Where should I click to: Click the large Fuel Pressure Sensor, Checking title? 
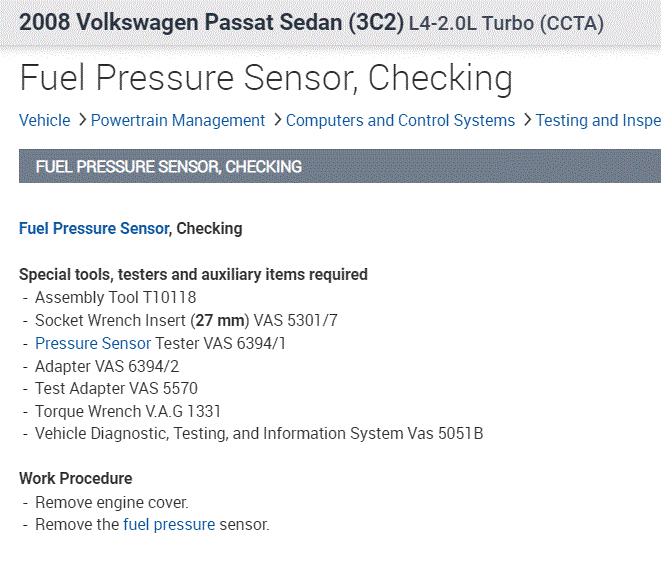tap(266, 78)
